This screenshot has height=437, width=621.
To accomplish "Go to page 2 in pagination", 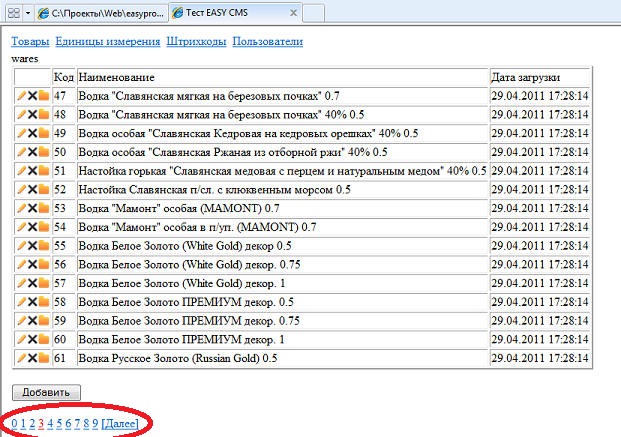I will coord(32,424).
